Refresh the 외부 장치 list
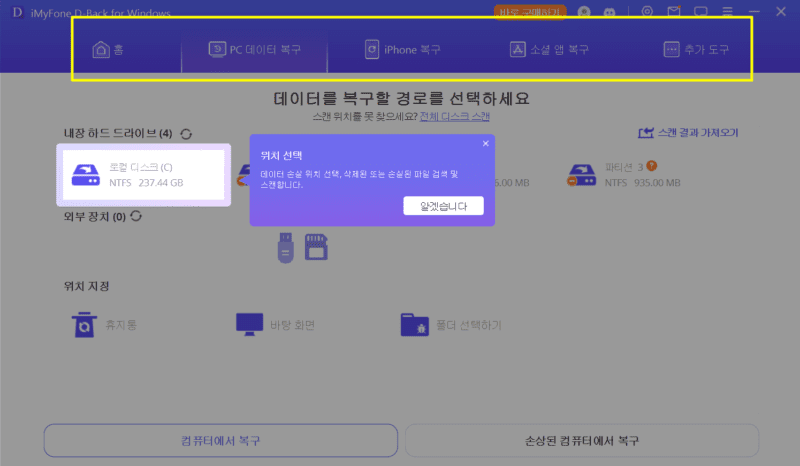 (x=136, y=216)
